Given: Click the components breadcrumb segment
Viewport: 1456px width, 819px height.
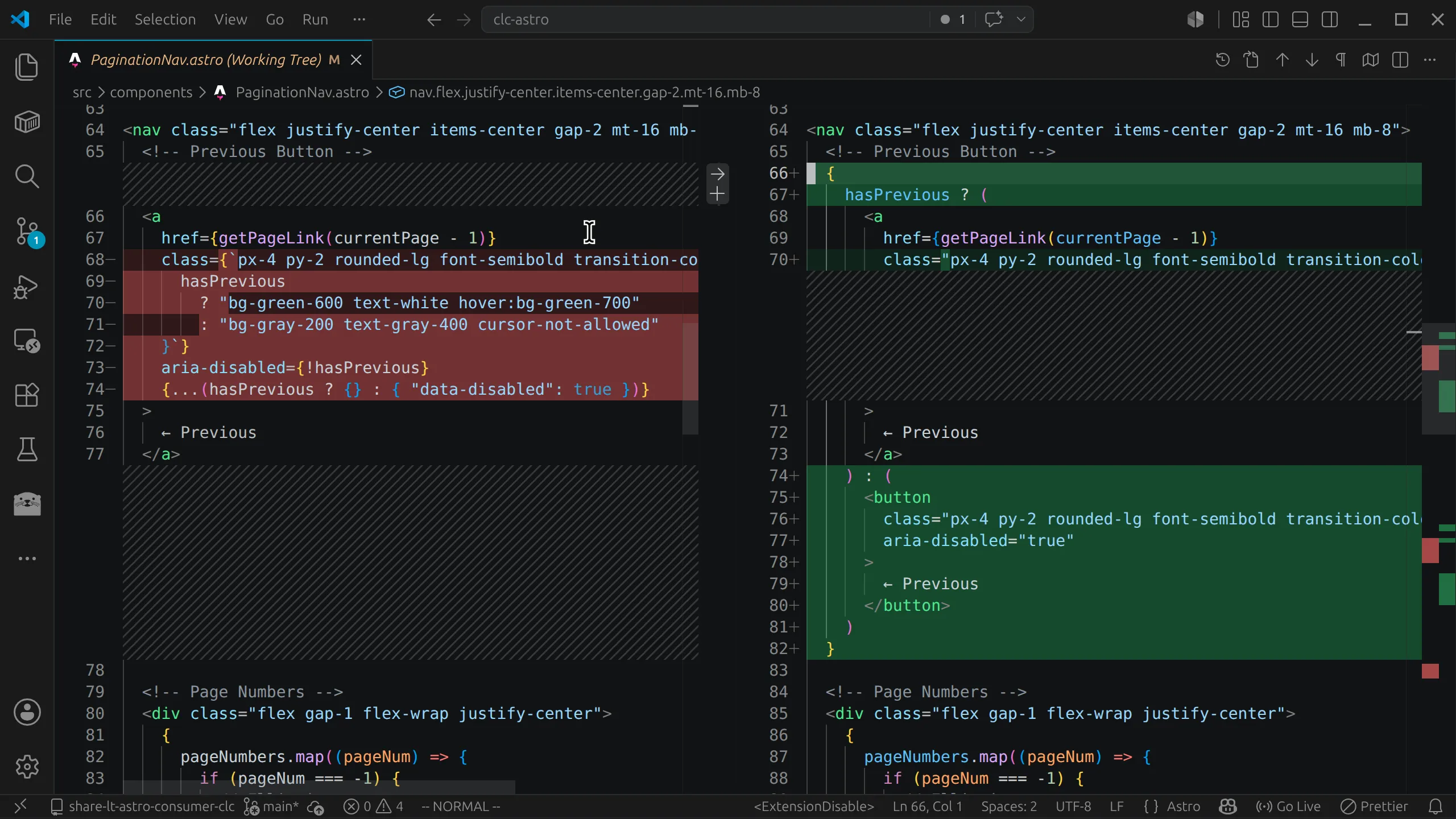Looking at the screenshot, I should coord(151,92).
